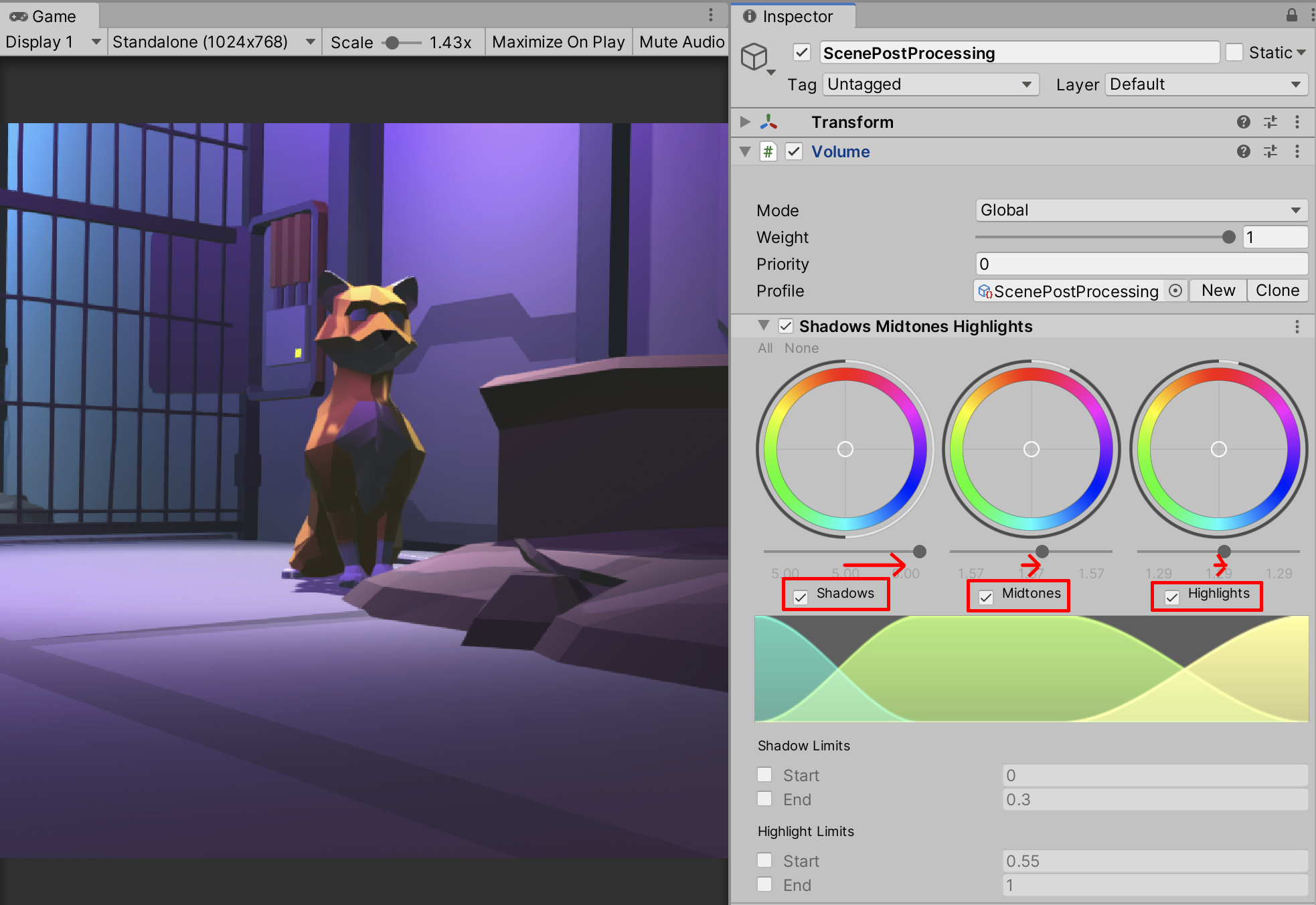Open the Tag Untagged dropdown
1316x905 pixels.
pos(930,84)
